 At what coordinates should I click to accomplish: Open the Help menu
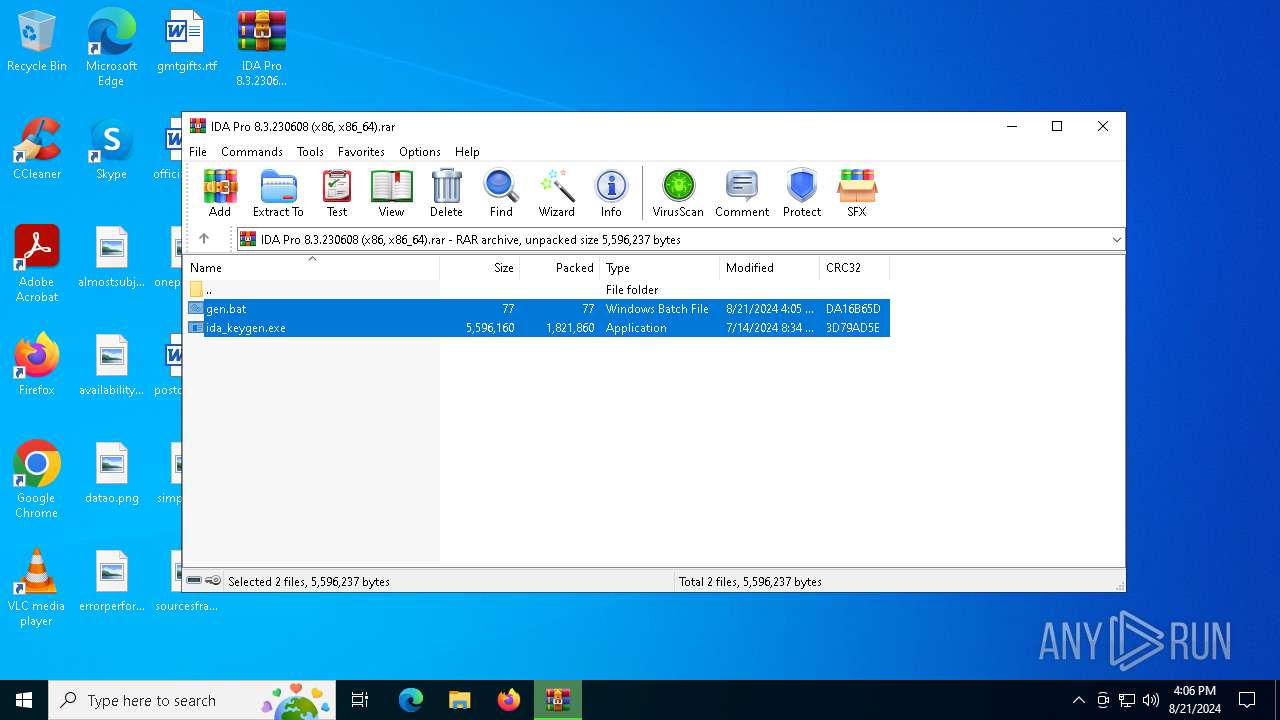tap(467, 152)
